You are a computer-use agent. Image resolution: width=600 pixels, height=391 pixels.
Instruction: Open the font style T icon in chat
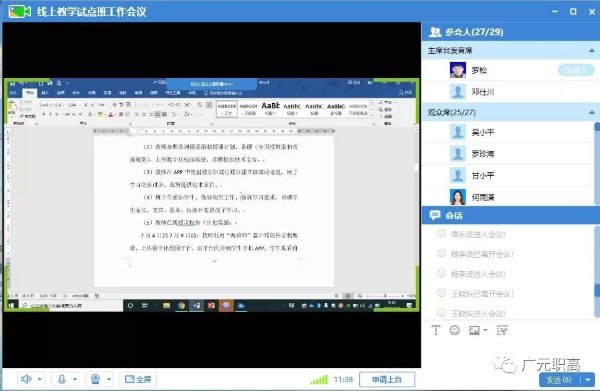[x=436, y=330]
